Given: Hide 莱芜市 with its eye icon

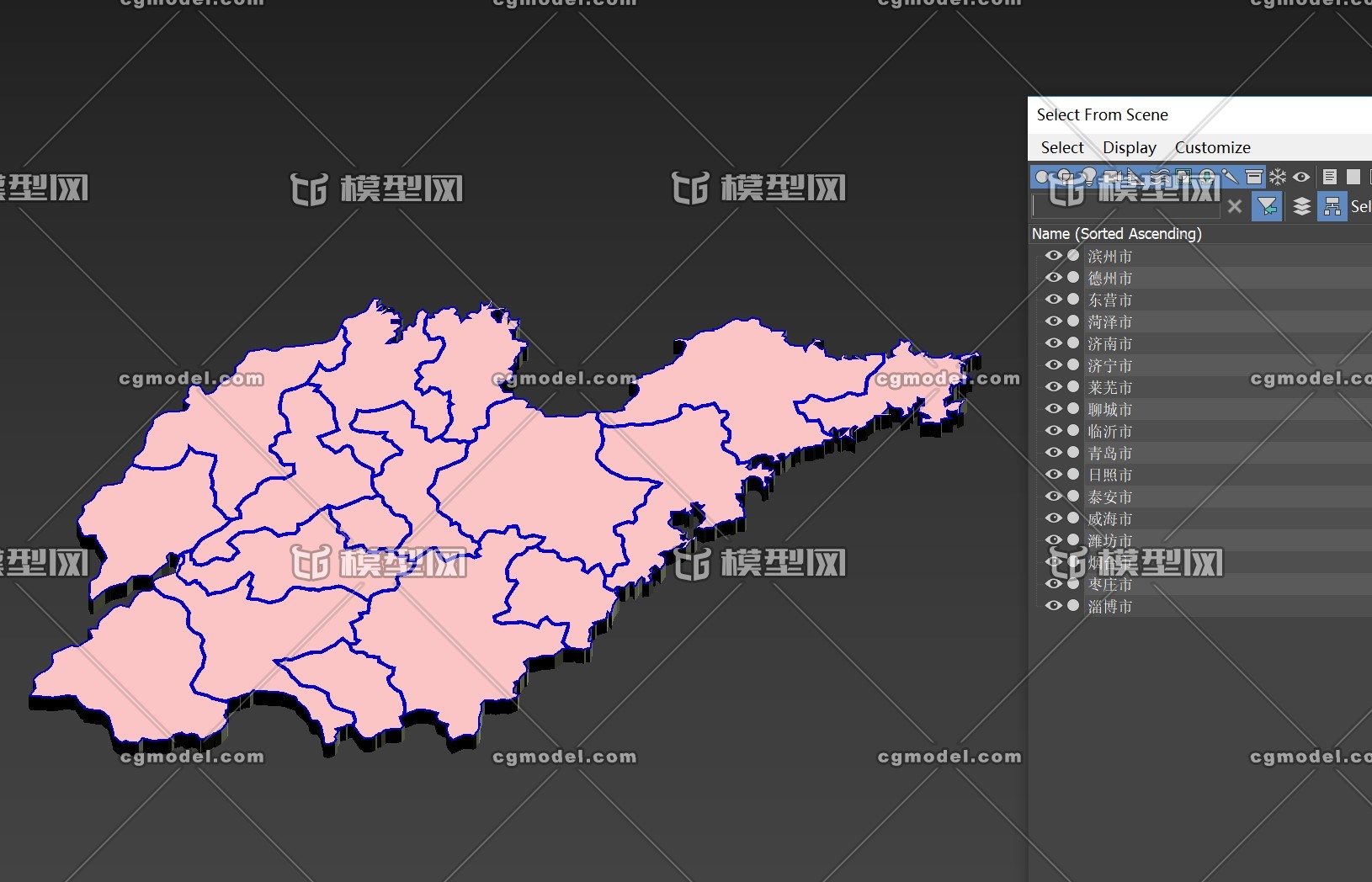Looking at the screenshot, I should coord(1053,386).
